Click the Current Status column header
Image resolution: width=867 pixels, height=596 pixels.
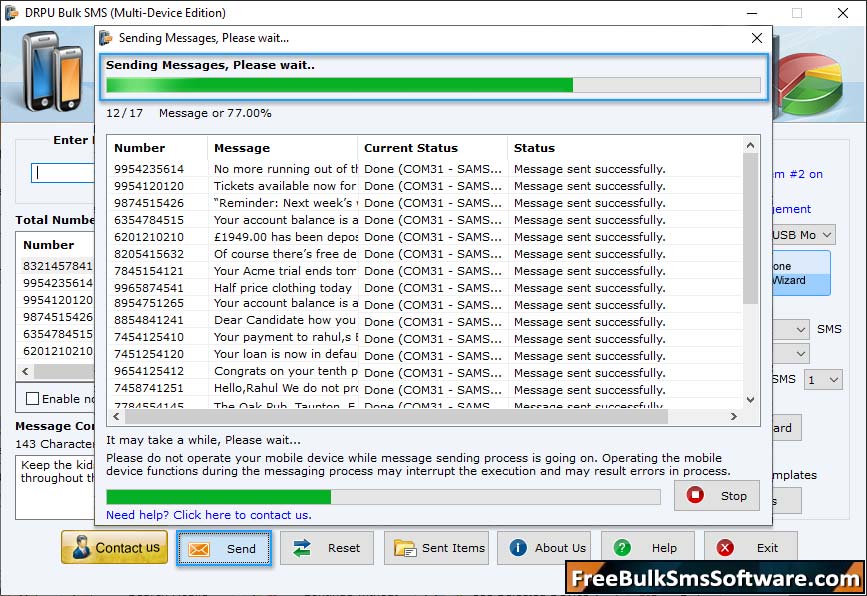[432, 148]
